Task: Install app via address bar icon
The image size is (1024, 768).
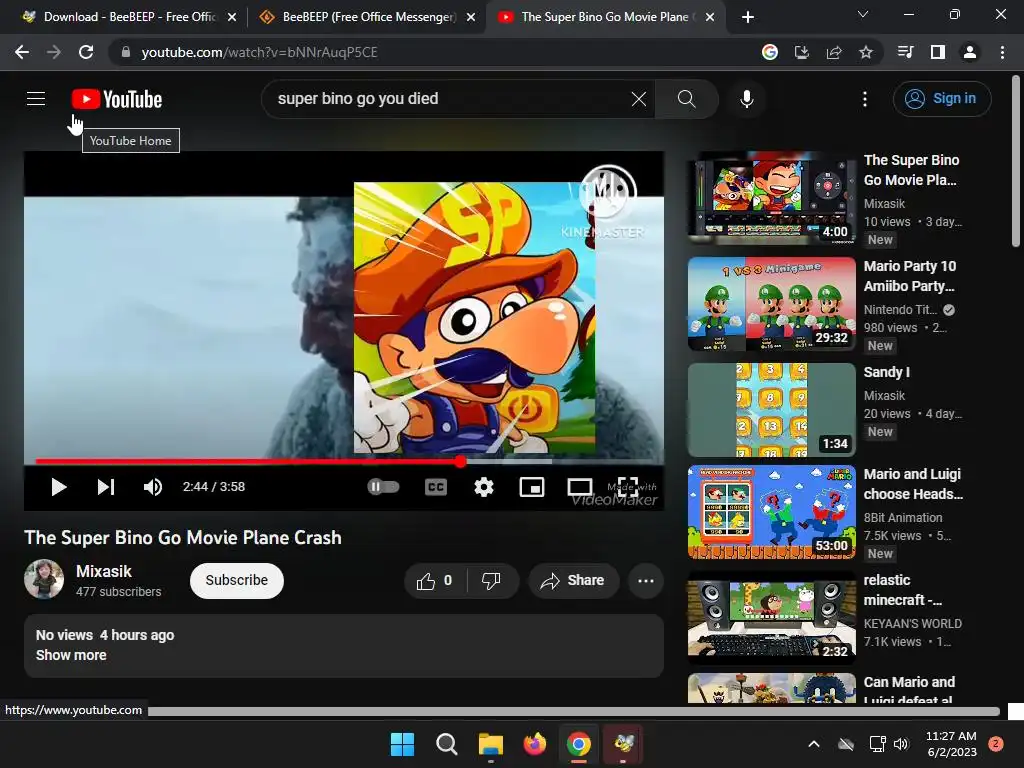Action: [x=802, y=52]
